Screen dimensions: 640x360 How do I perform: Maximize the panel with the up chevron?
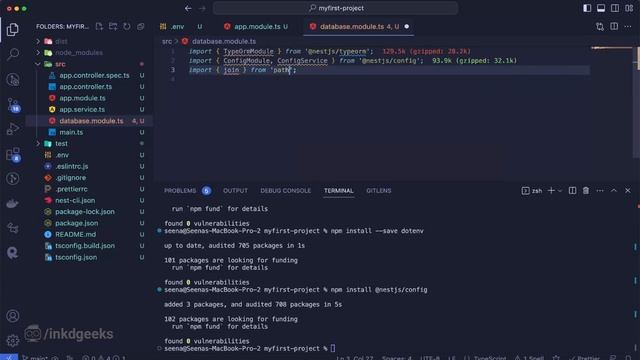[x=613, y=191]
